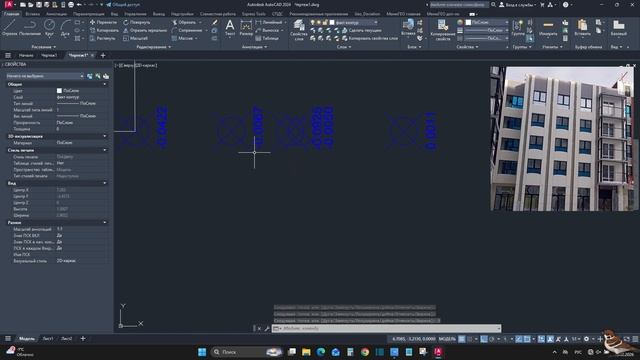Click the AutoCAD icon in taskbar

(x=438, y=352)
